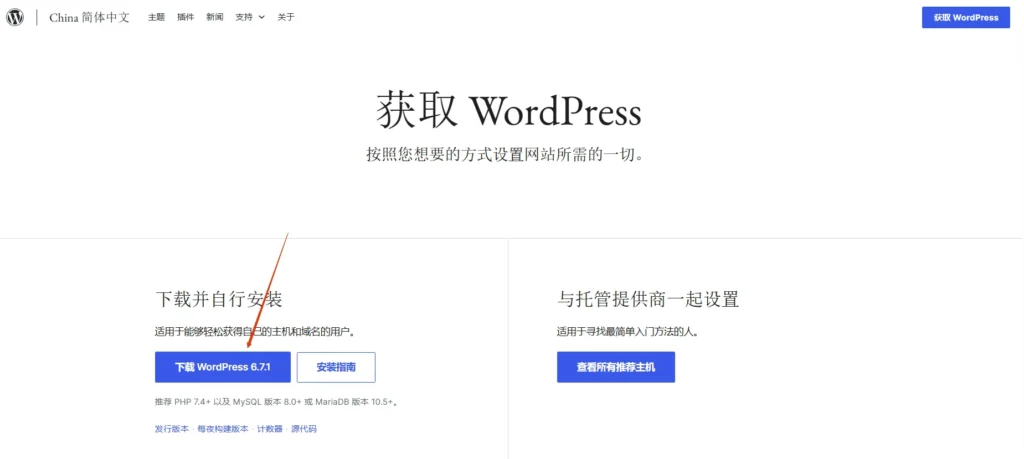Click the 下载并自行安装 heading
Viewport: 1024px width, 459px height.
pos(219,300)
